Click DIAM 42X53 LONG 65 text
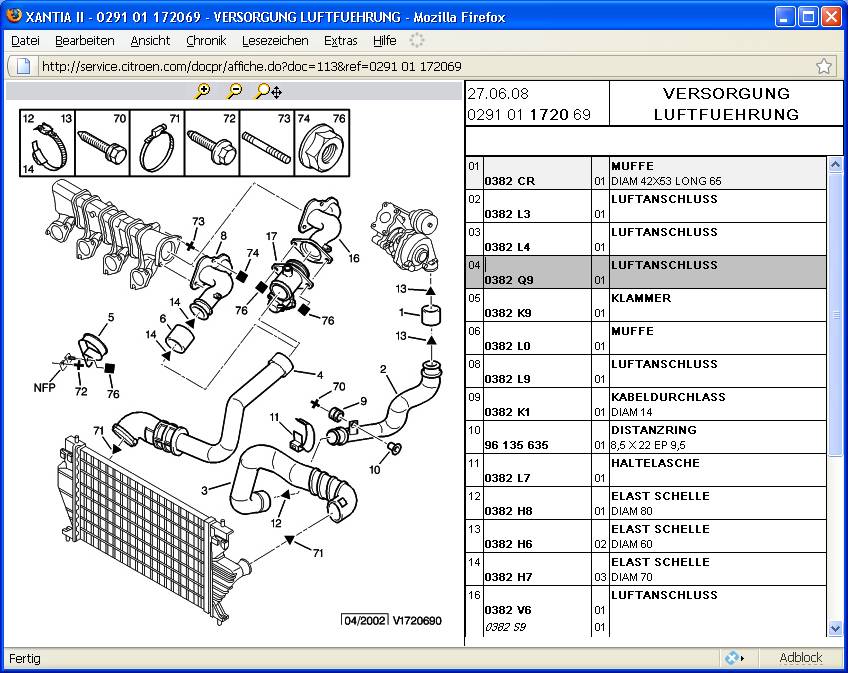 click(x=666, y=181)
